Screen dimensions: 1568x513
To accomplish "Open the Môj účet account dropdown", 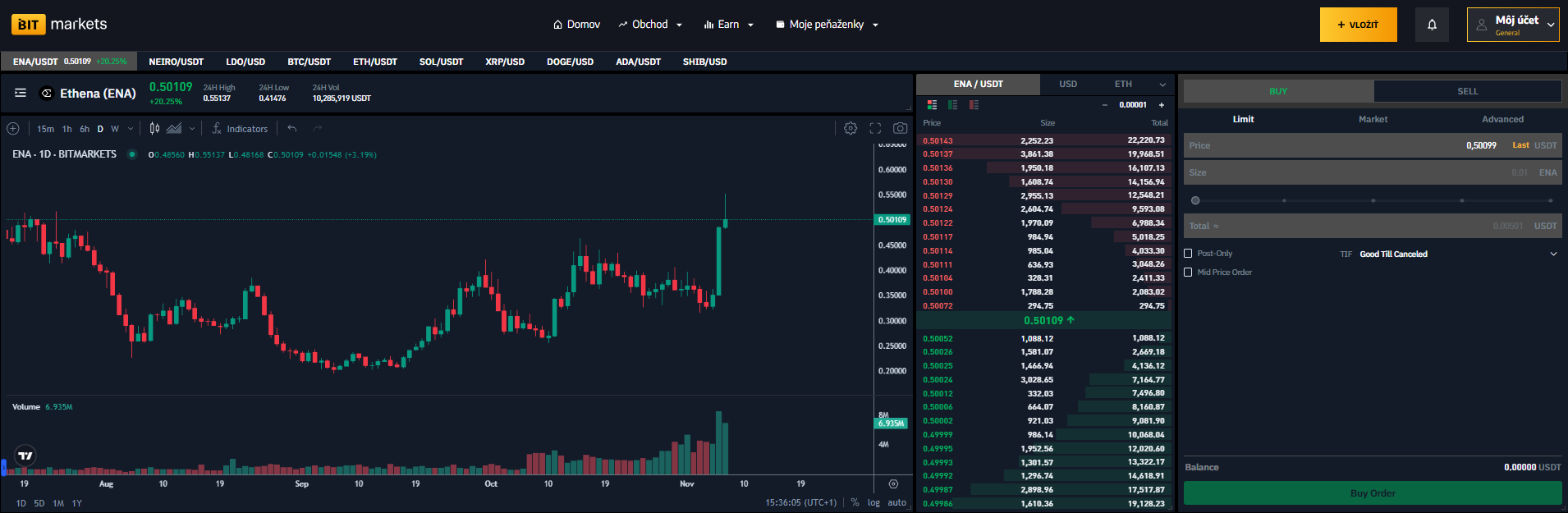I will click(x=1513, y=25).
